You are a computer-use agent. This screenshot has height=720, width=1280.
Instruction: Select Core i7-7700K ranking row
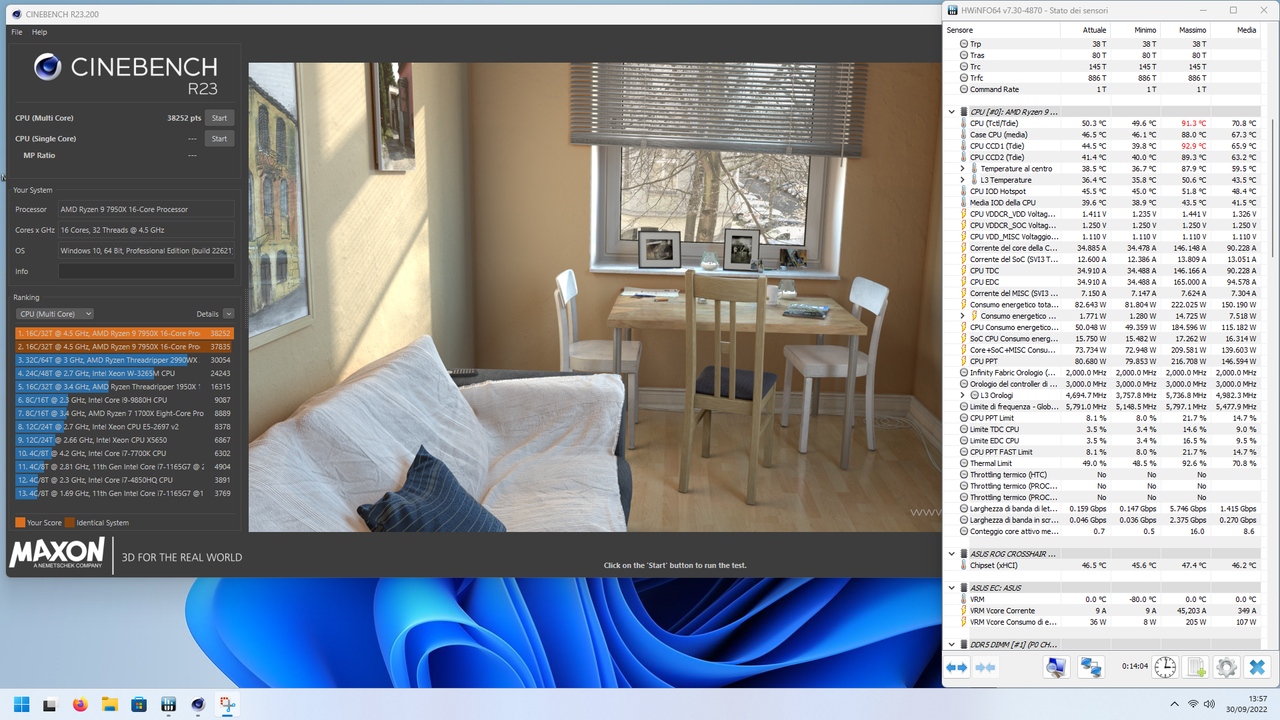124,453
